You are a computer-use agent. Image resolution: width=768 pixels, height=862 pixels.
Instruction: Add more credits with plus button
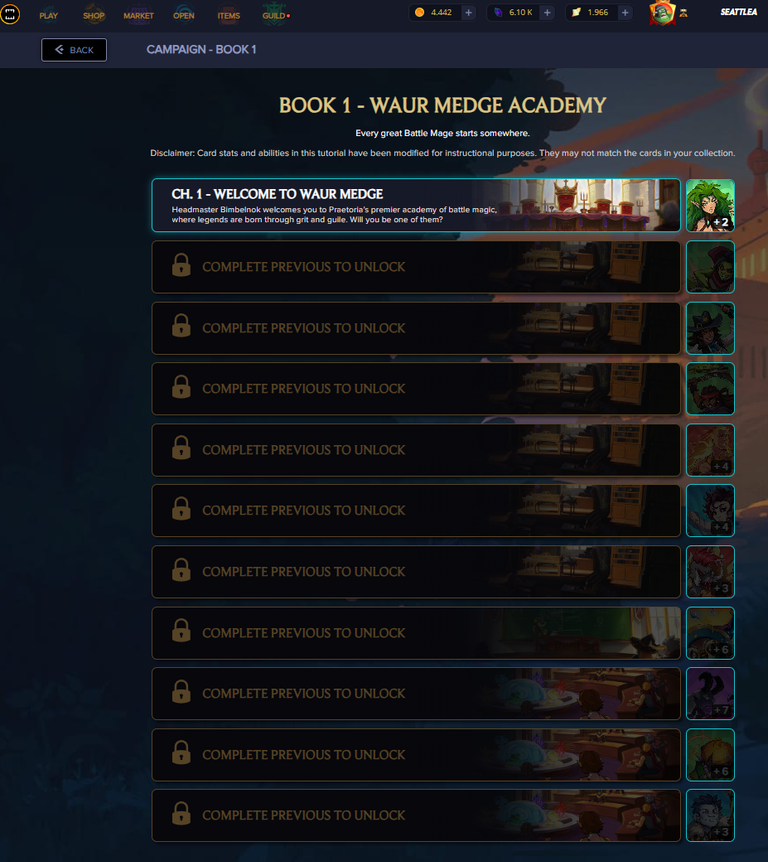coord(468,13)
